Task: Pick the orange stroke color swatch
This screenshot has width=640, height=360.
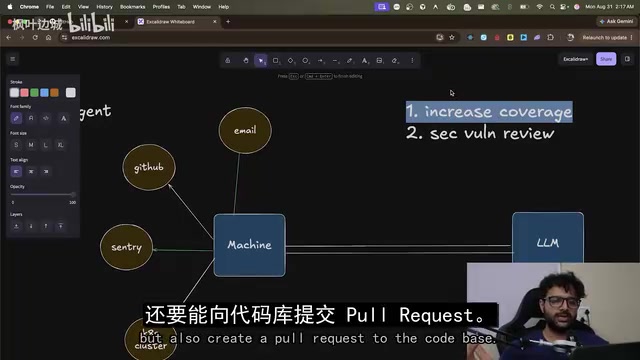Action: click(54, 93)
